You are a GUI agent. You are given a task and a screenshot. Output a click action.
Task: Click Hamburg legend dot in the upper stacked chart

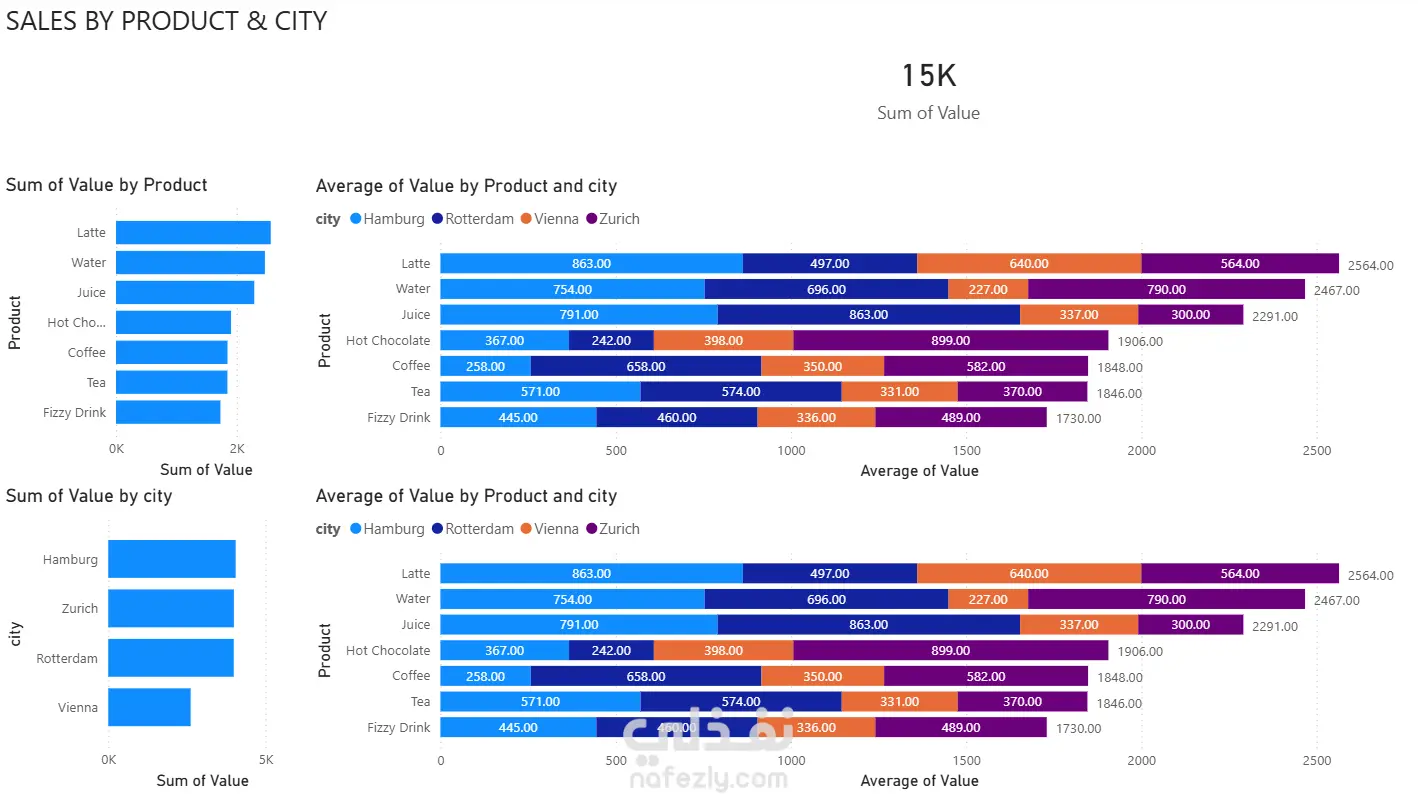(x=356, y=219)
